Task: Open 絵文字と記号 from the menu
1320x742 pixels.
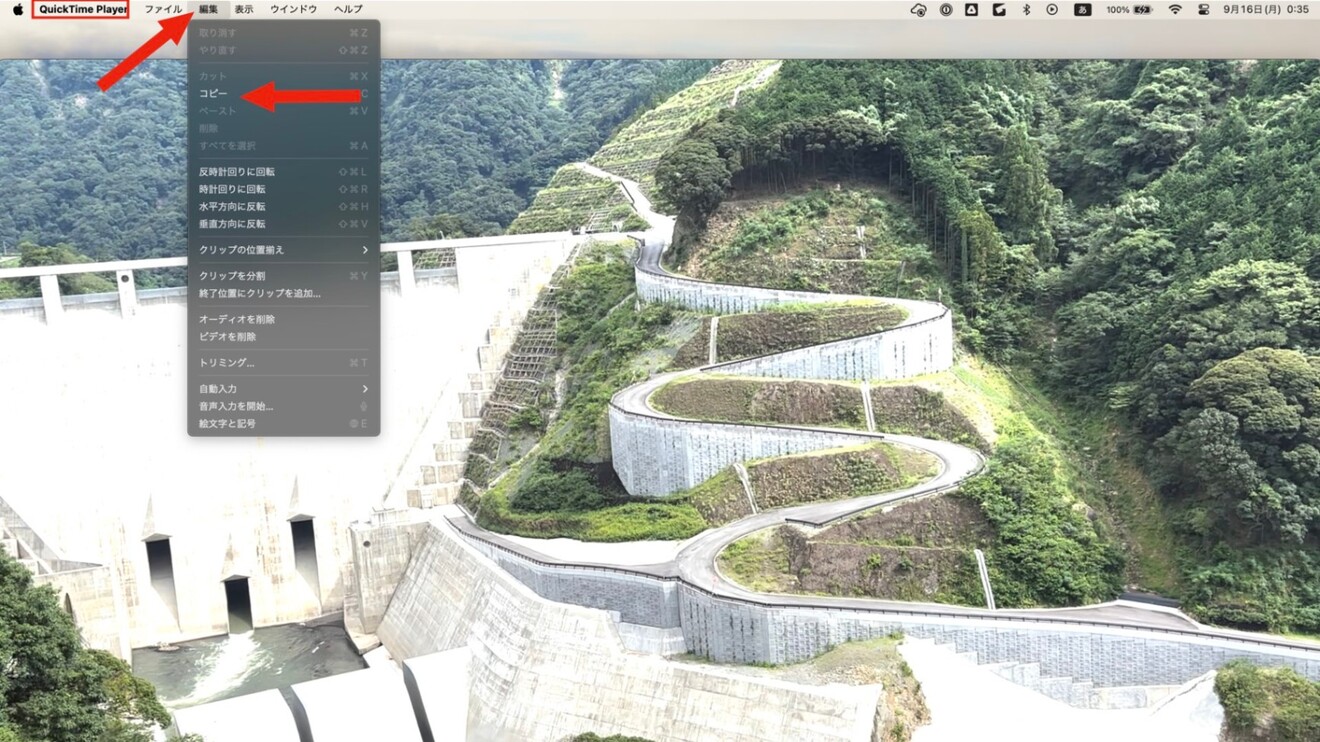Action: pos(284,424)
